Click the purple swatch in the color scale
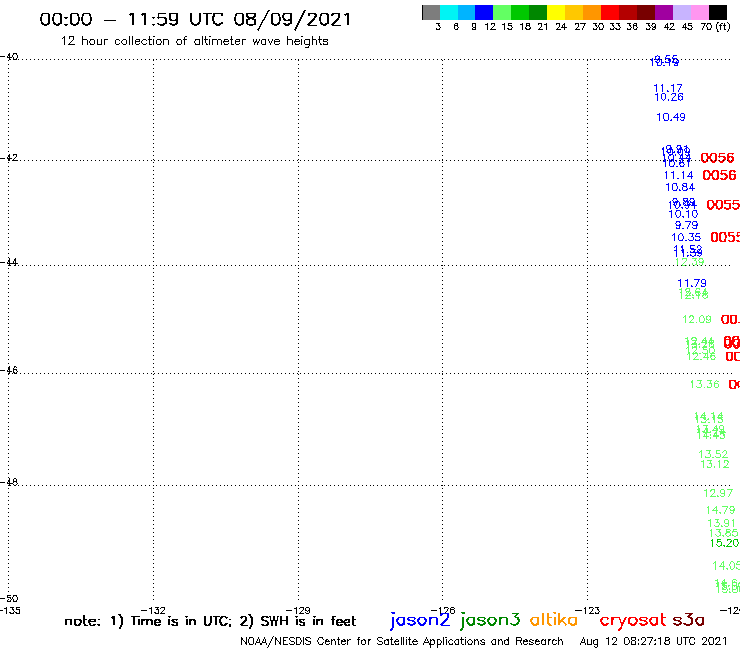 (x=664, y=12)
